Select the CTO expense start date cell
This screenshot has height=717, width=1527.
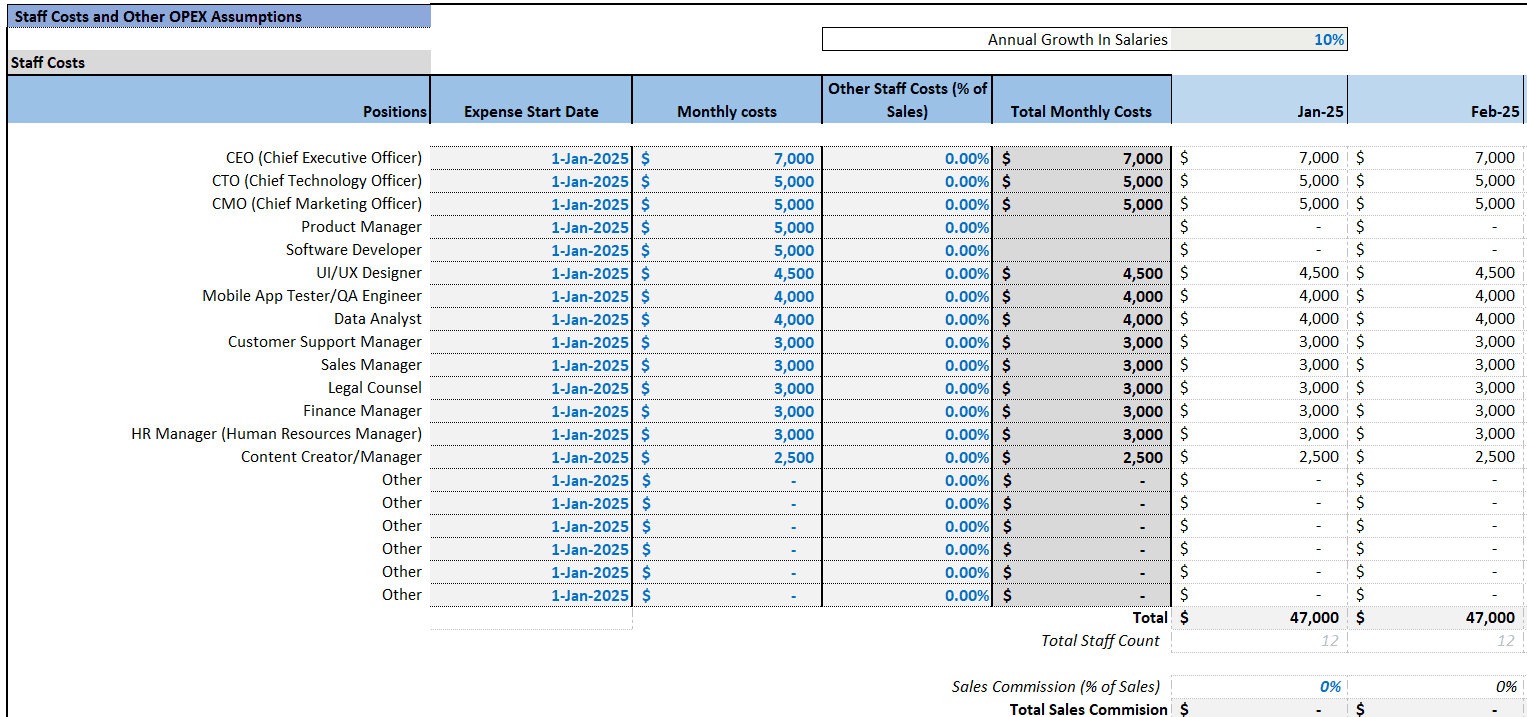coord(531,181)
